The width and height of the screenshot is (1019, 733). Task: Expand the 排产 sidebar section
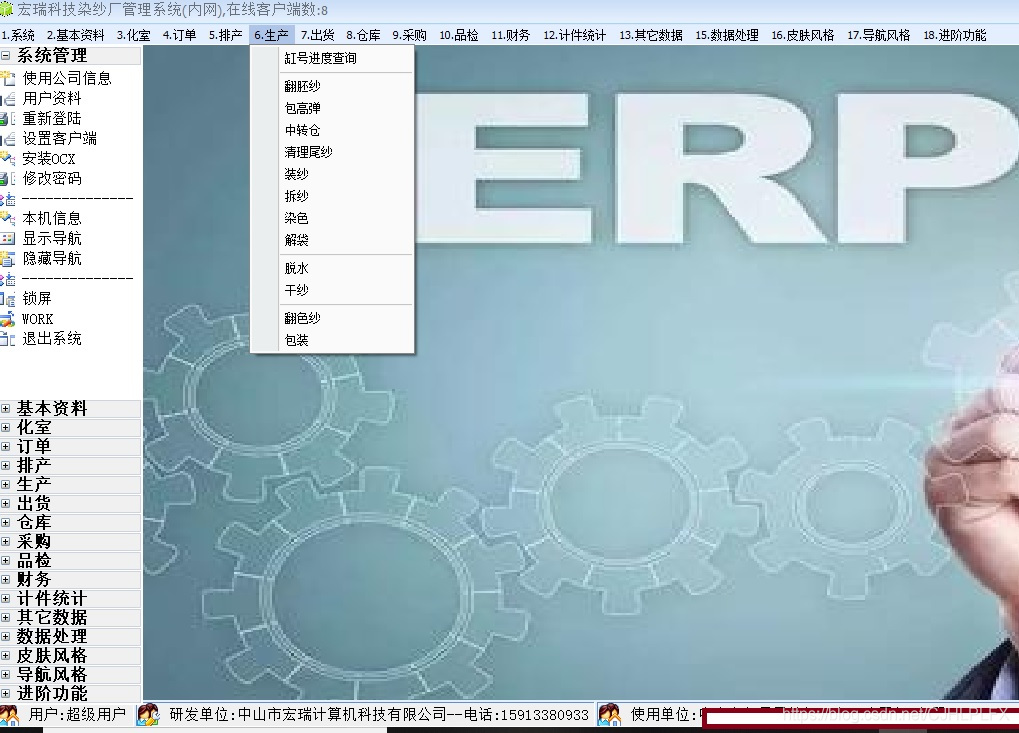5,465
